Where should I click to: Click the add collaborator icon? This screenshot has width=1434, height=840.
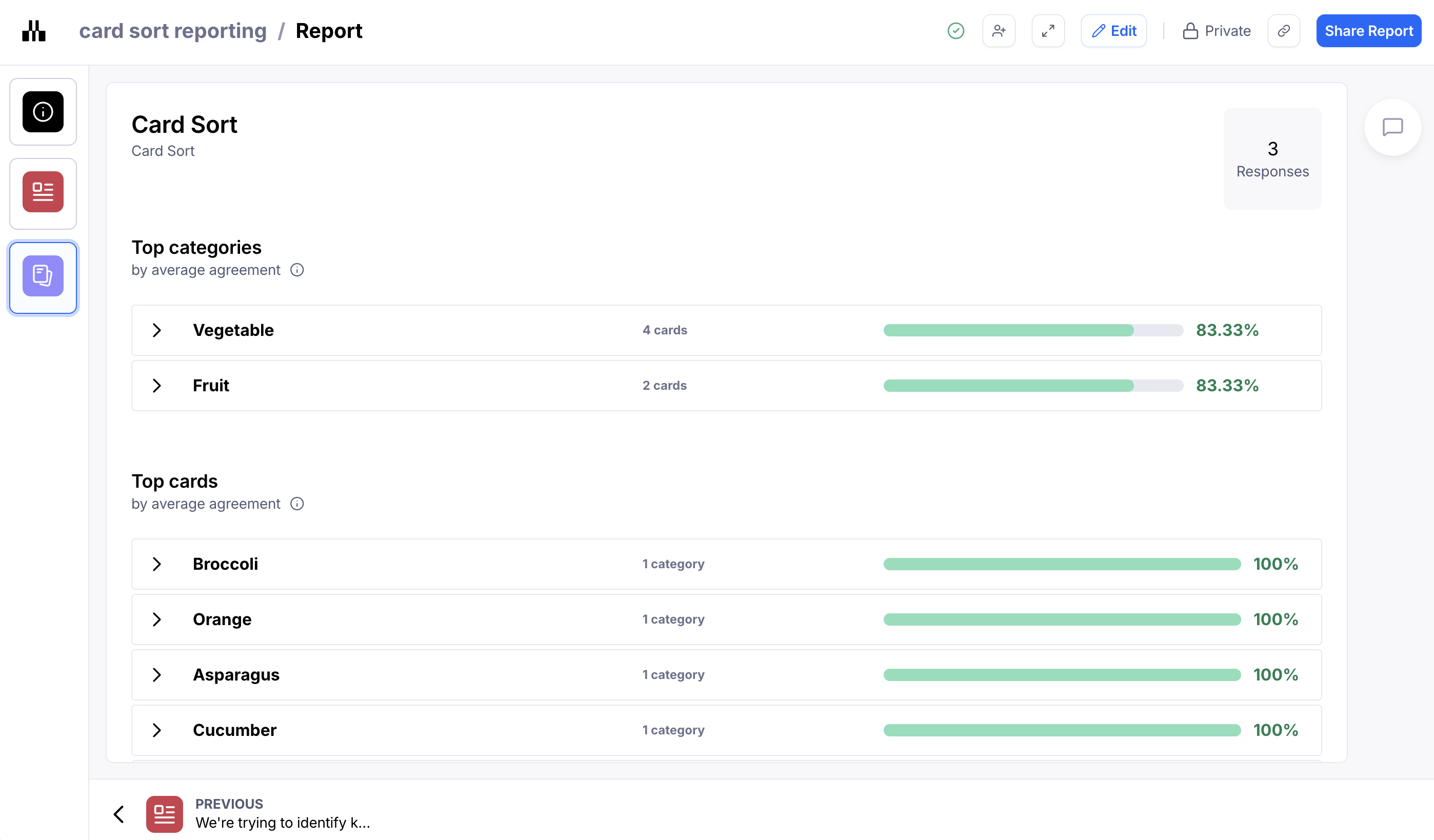tap(999, 31)
